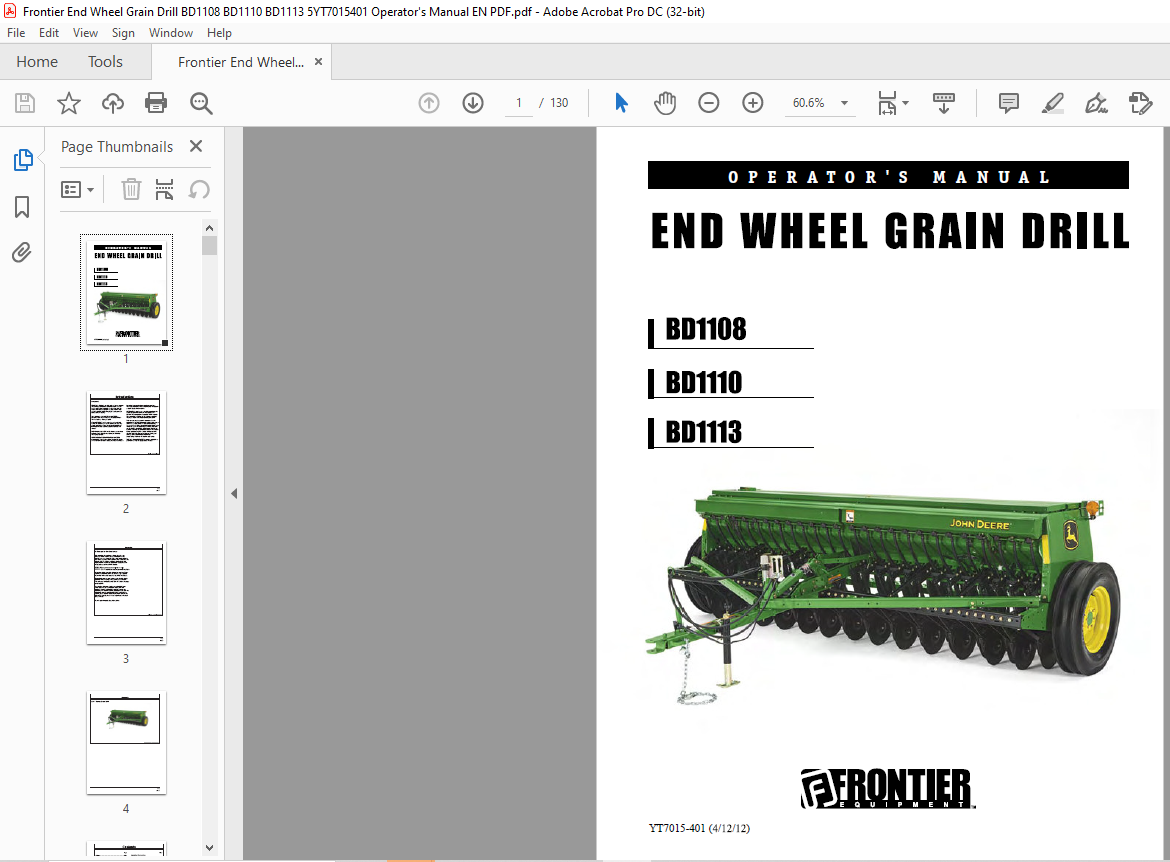Screen dimensions: 1170x862
Task: Select page 2 thumbnail
Action: (x=126, y=443)
